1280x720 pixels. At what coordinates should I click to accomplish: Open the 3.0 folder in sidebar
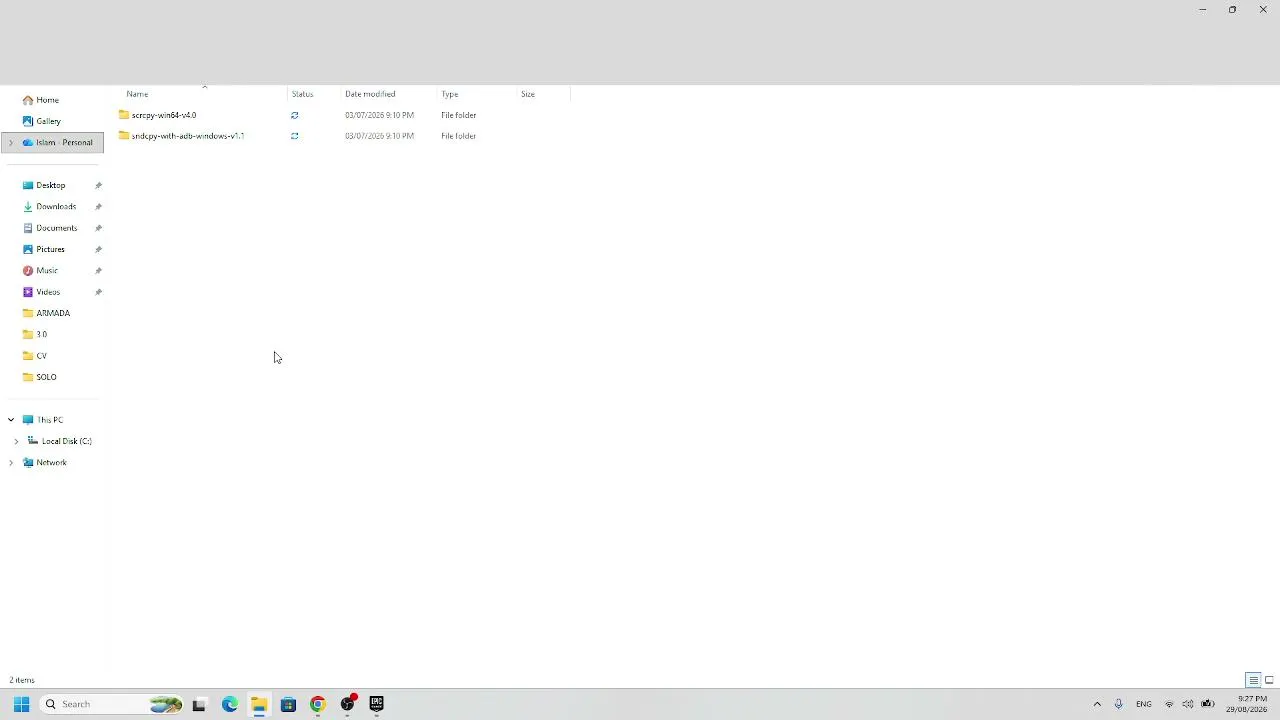tap(41, 334)
